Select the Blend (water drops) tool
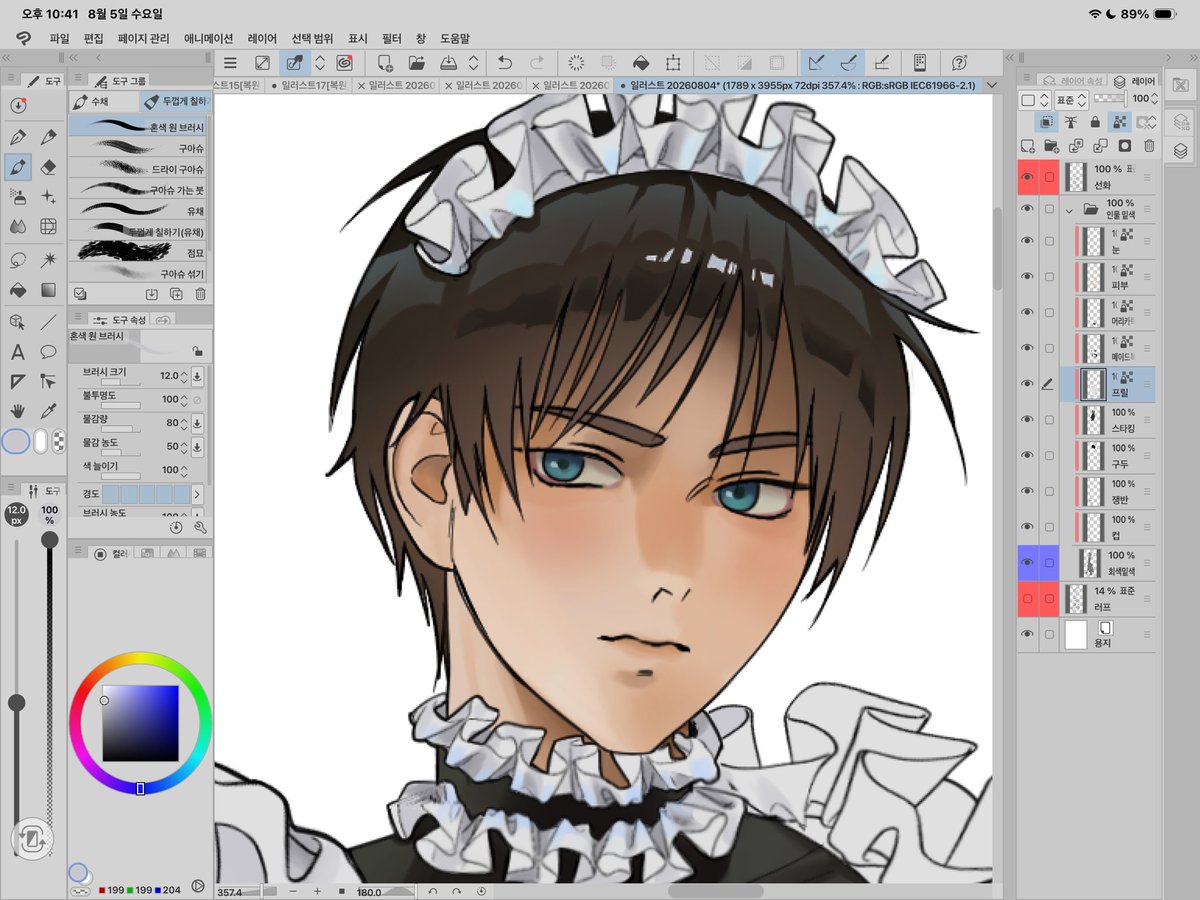The width and height of the screenshot is (1200, 900). point(17,227)
